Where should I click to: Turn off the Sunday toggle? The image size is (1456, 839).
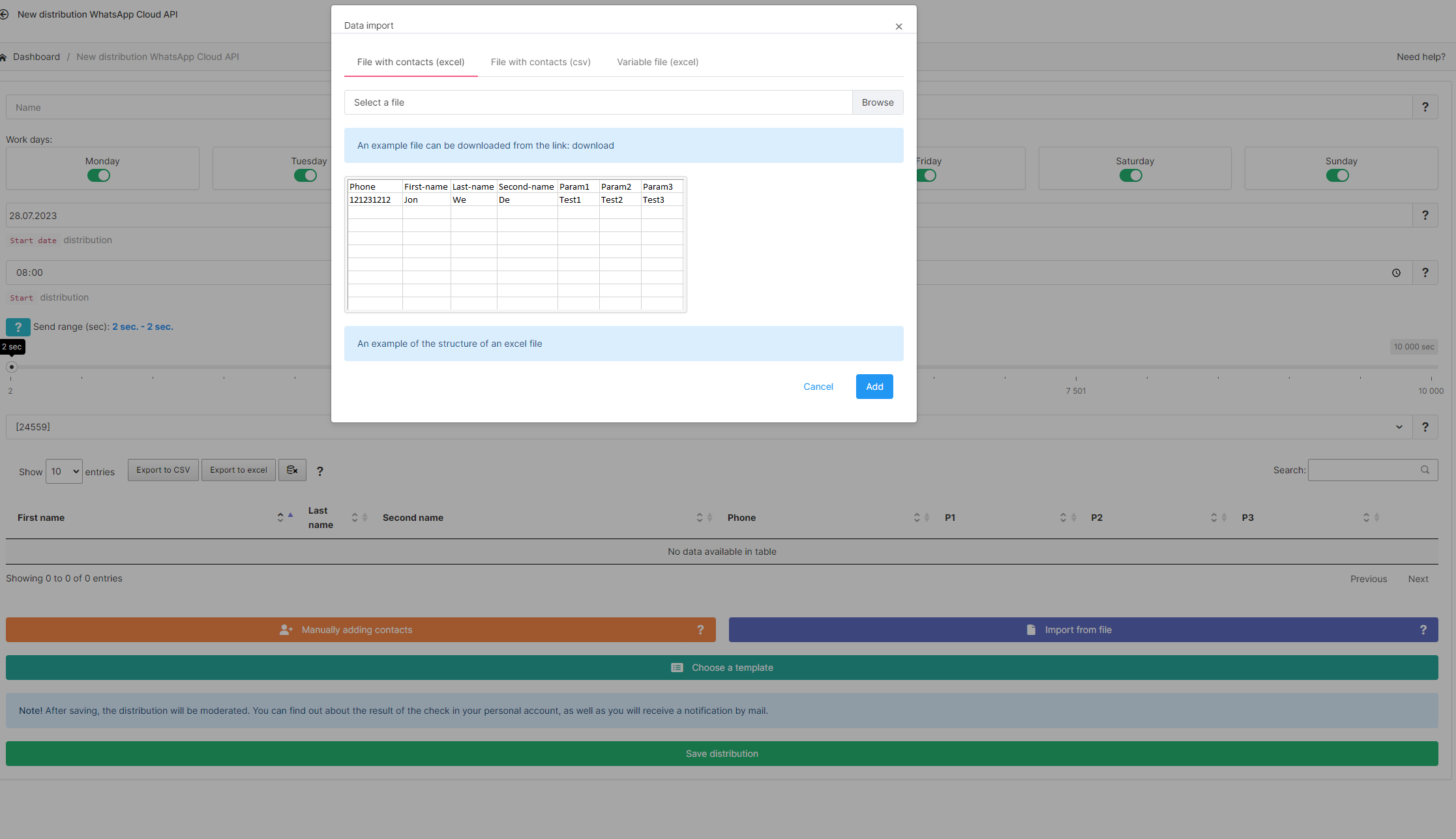[x=1337, y=175]
